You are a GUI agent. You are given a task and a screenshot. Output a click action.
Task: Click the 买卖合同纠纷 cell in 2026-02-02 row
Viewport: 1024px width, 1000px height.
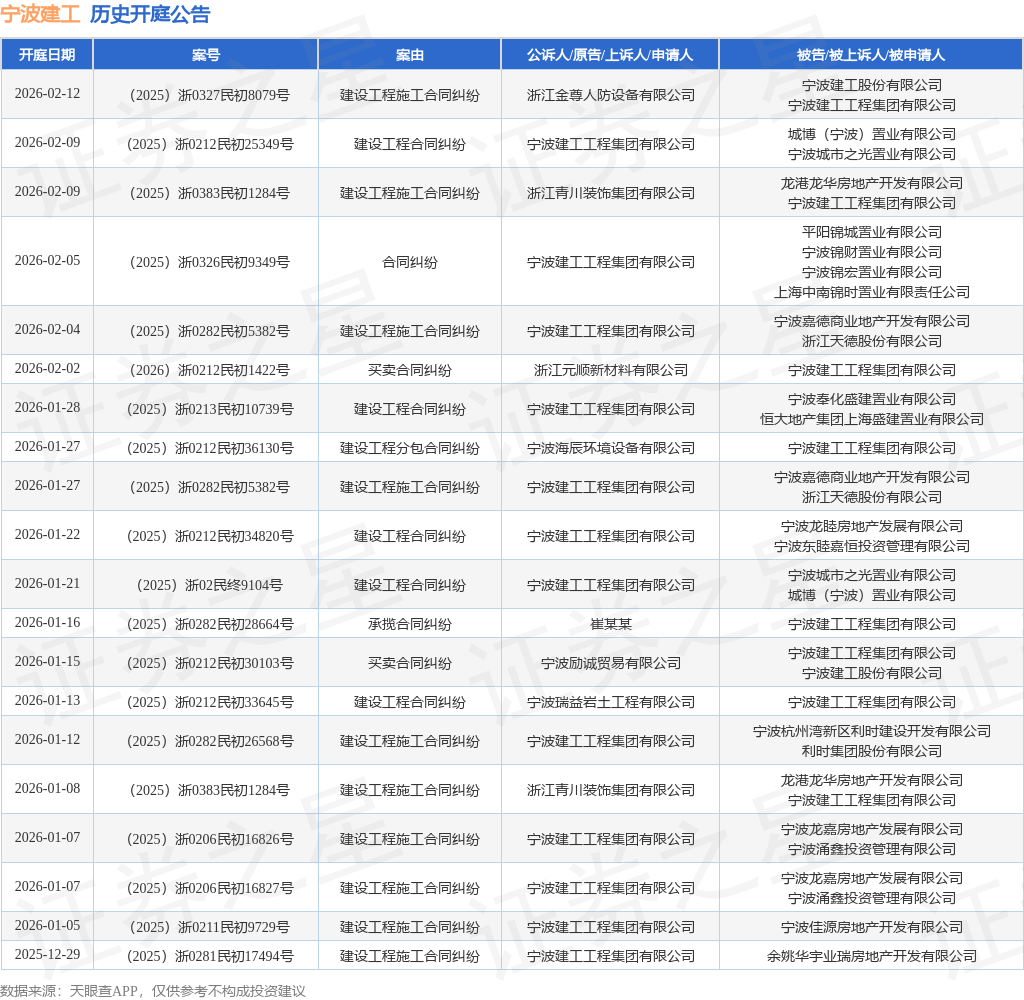409,370
